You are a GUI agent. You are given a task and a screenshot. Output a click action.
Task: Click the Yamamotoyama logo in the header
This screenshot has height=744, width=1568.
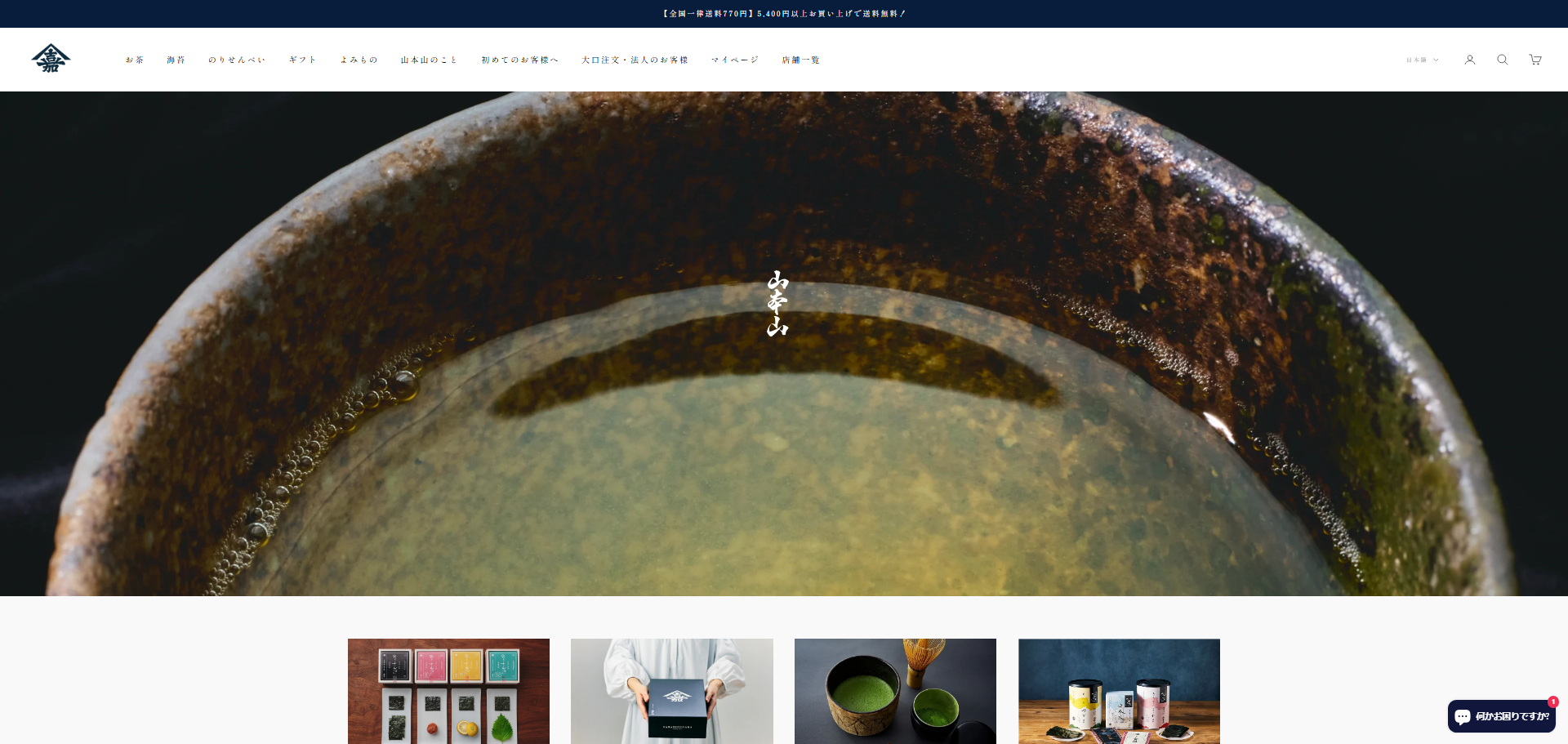point(51,59)
